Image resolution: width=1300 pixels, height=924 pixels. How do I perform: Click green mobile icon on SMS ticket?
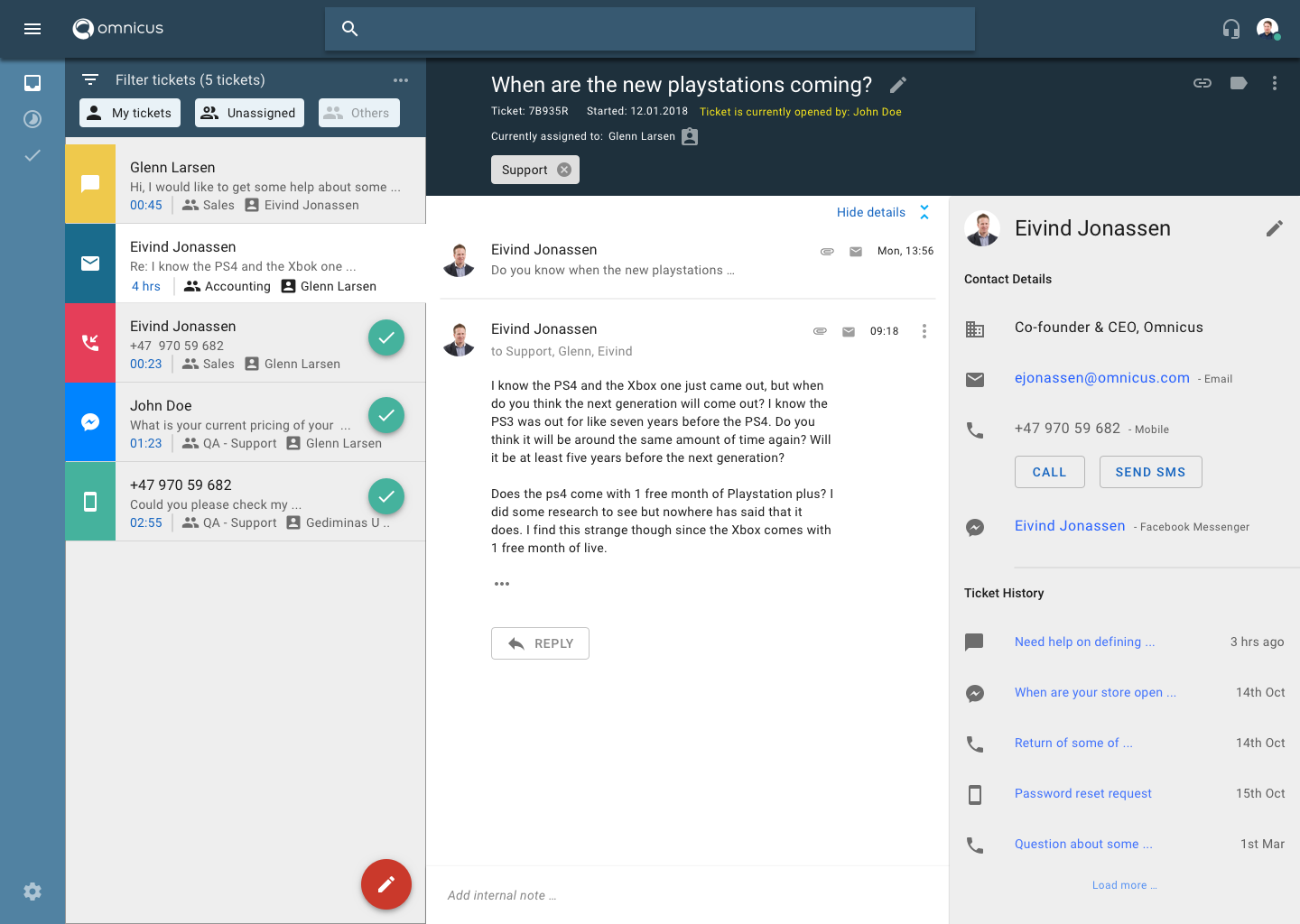click(90, 502)
